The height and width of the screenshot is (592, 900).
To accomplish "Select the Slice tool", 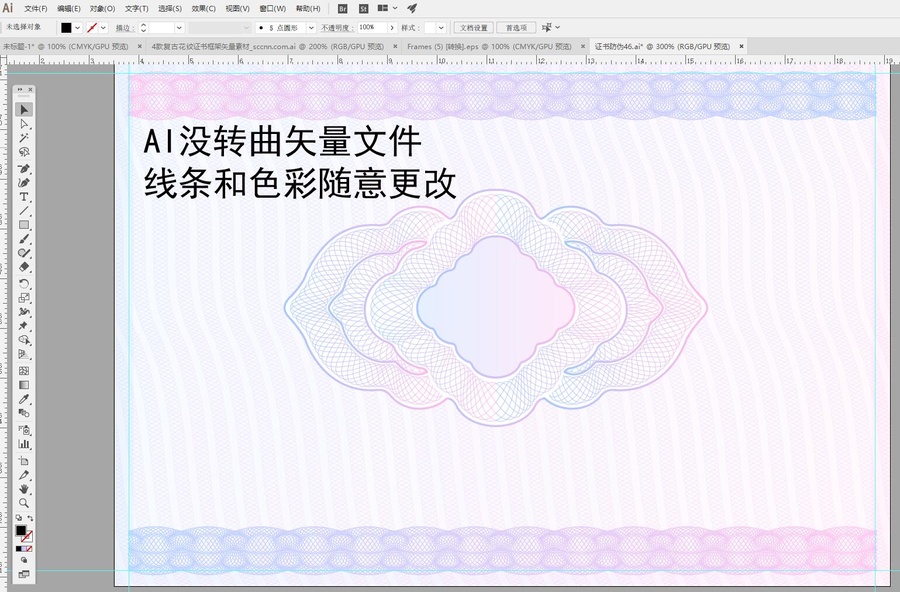I will (x=24, y=475).
